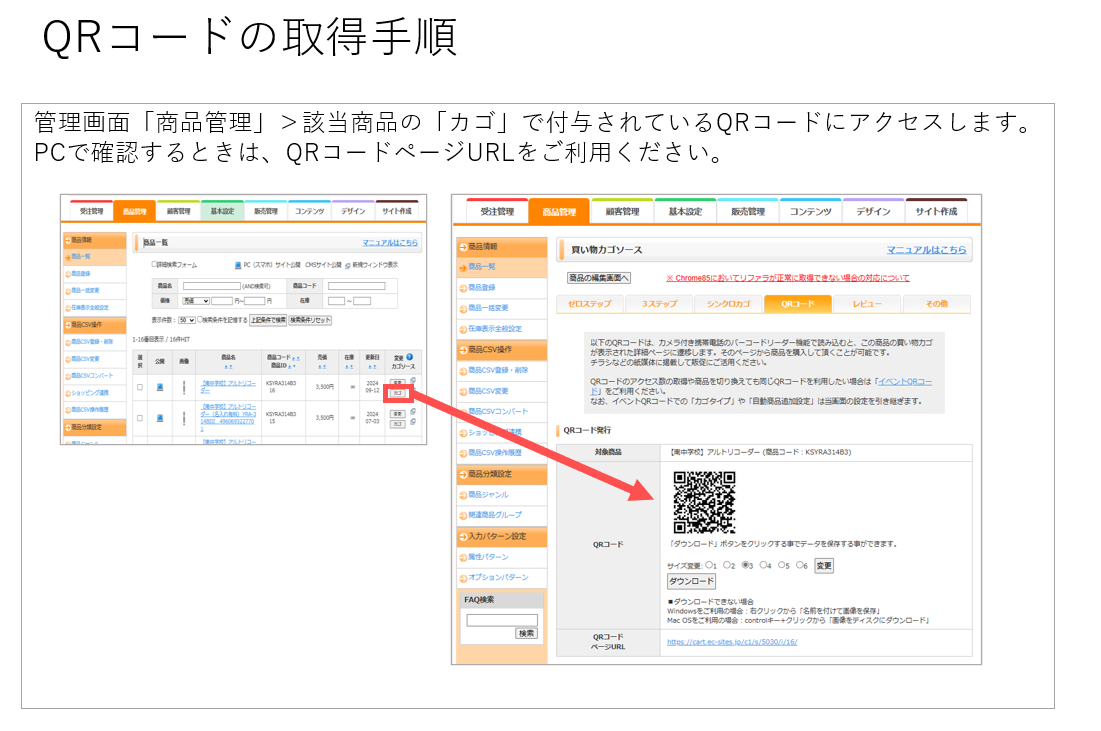This screenshot has width=1101, height=731.
Task: Select the QRコード cart source tab
Action: pos(798,304)
